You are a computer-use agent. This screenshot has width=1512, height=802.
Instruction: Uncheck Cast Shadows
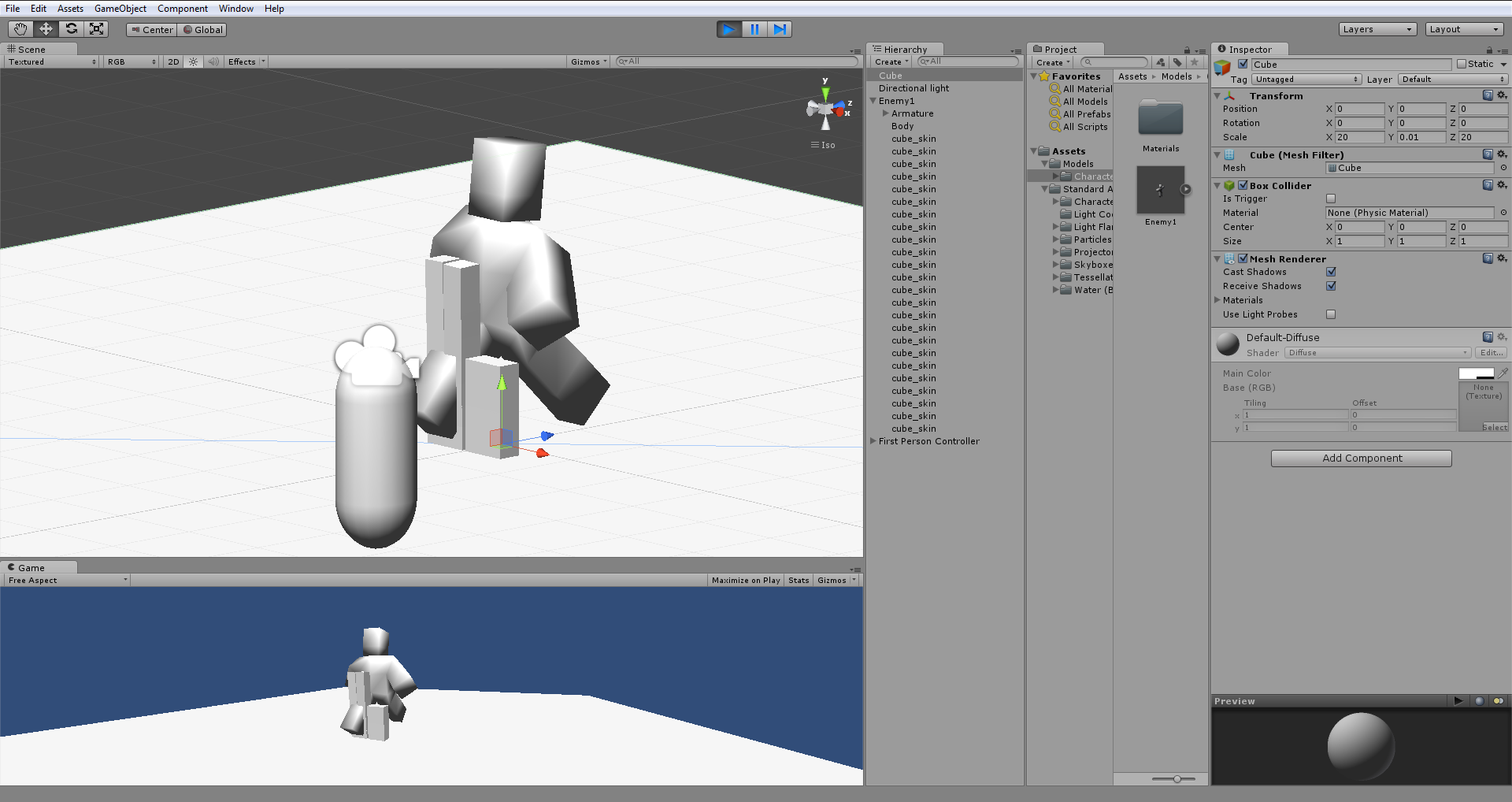(x=1331, y=272)
